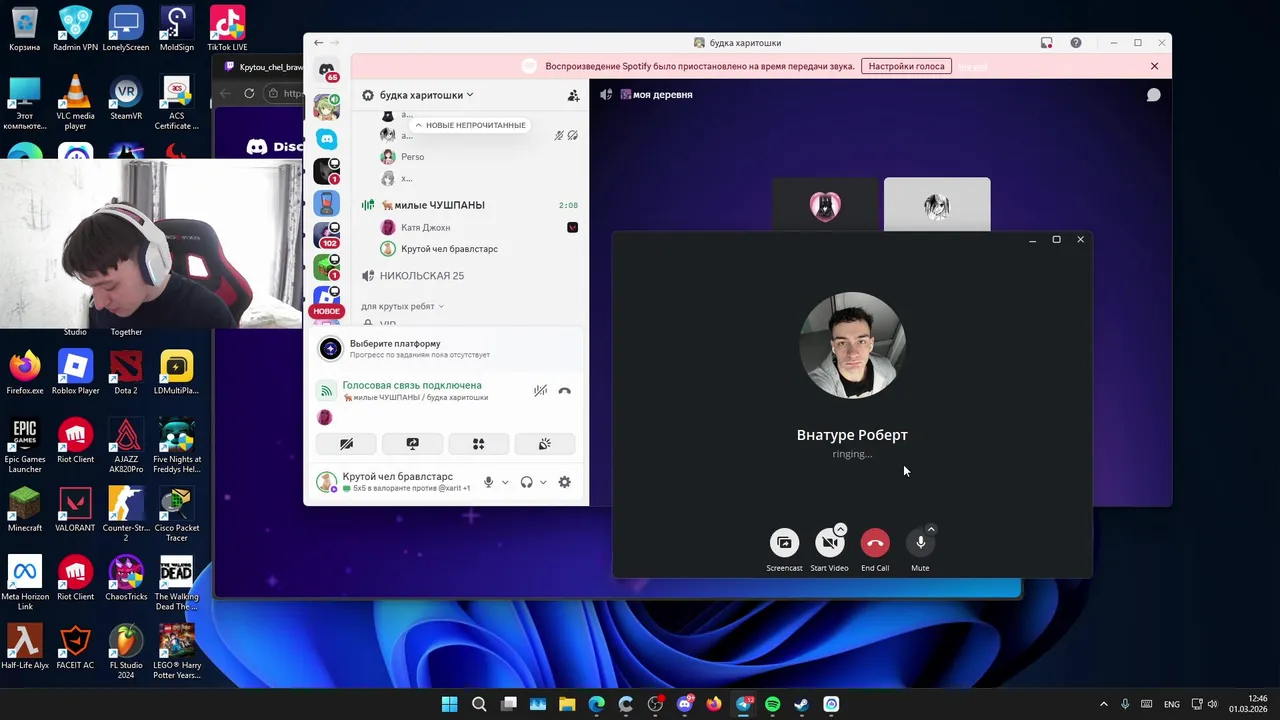The image size is (1280, 720).
Task: Open Telegram from the taskbar
Action: [743, 704]
